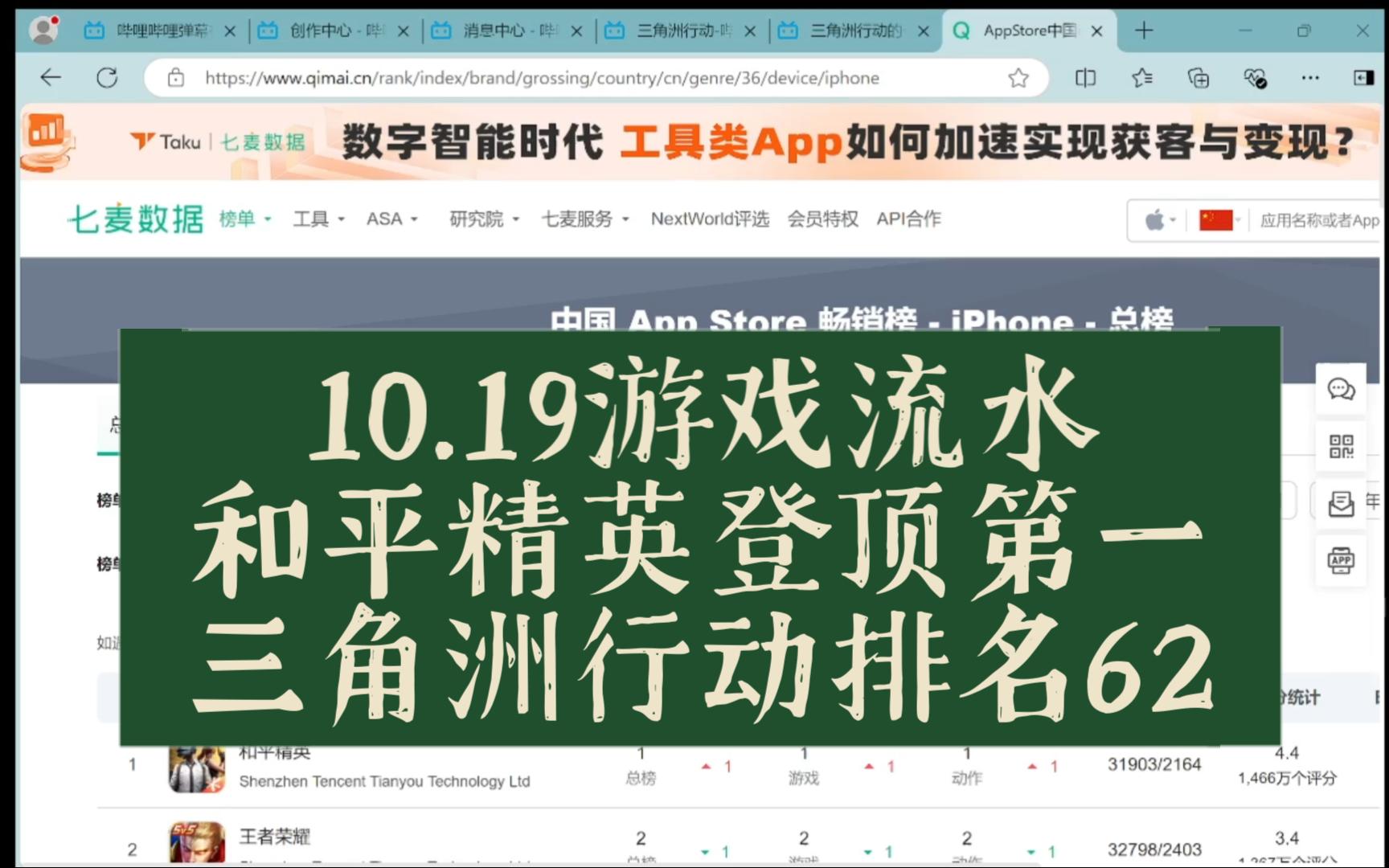Open the 王者荣耀 app name link
1389x868 pixels.
(x=274, y=836)
